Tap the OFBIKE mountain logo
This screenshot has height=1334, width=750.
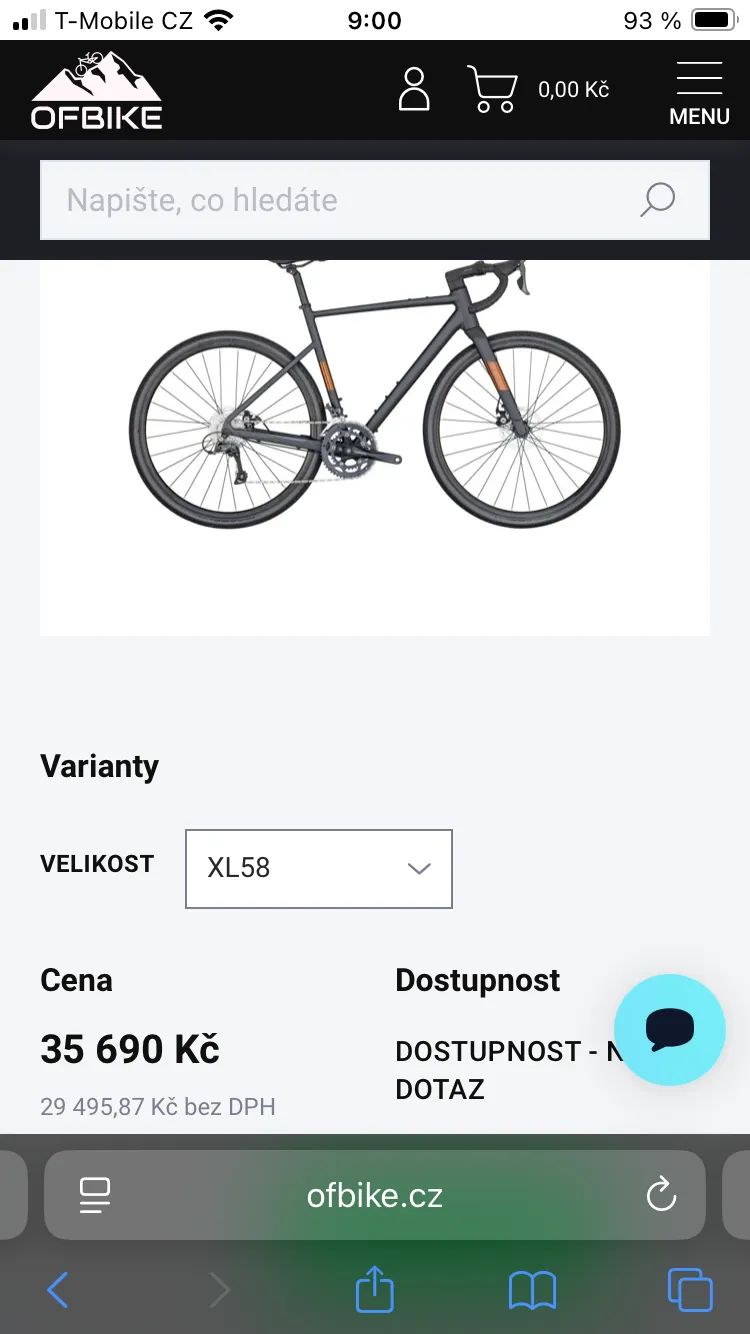(x=96, y=91)
